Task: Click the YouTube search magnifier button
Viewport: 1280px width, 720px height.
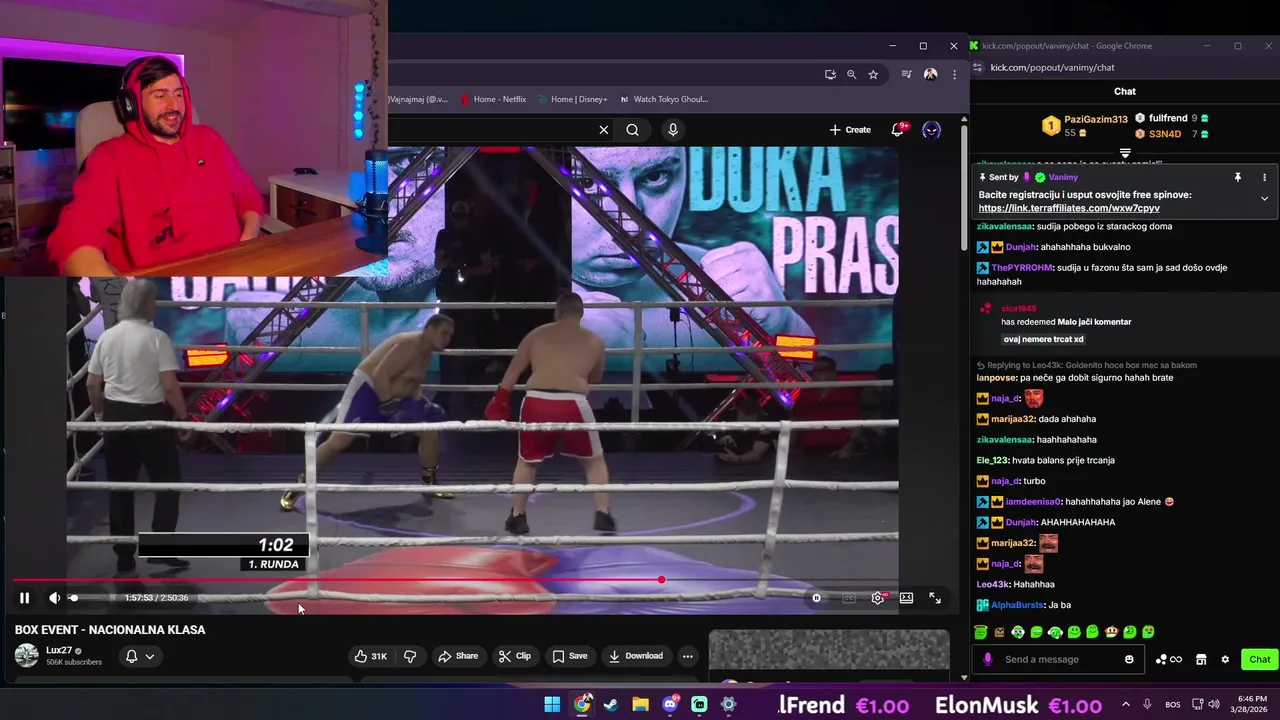Action: coord(633,130)
